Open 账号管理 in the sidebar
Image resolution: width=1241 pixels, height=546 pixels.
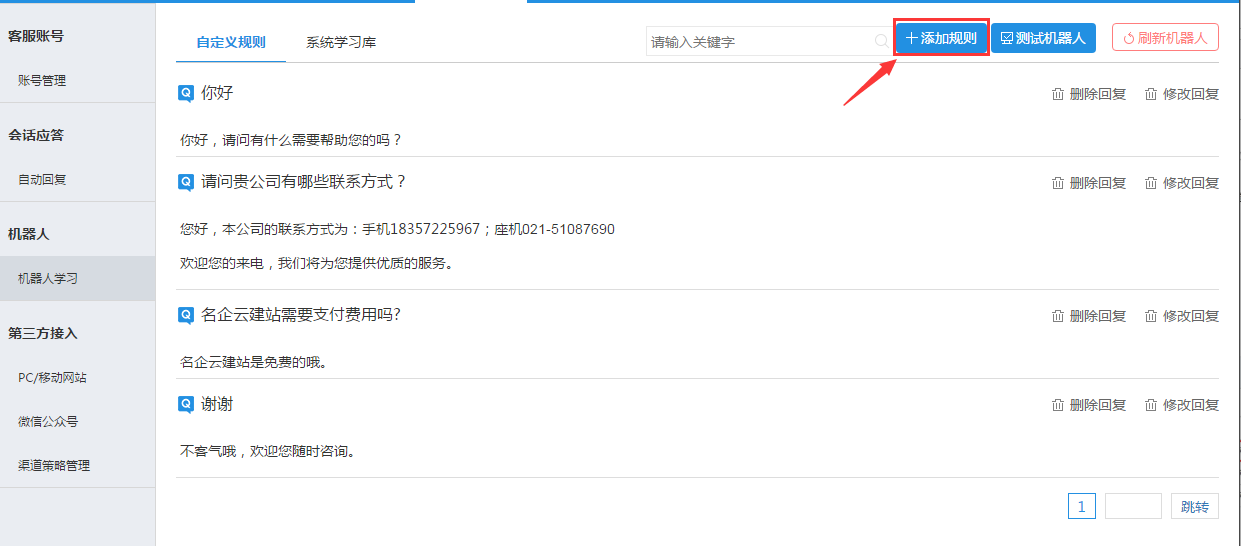[x=42, y=80]
